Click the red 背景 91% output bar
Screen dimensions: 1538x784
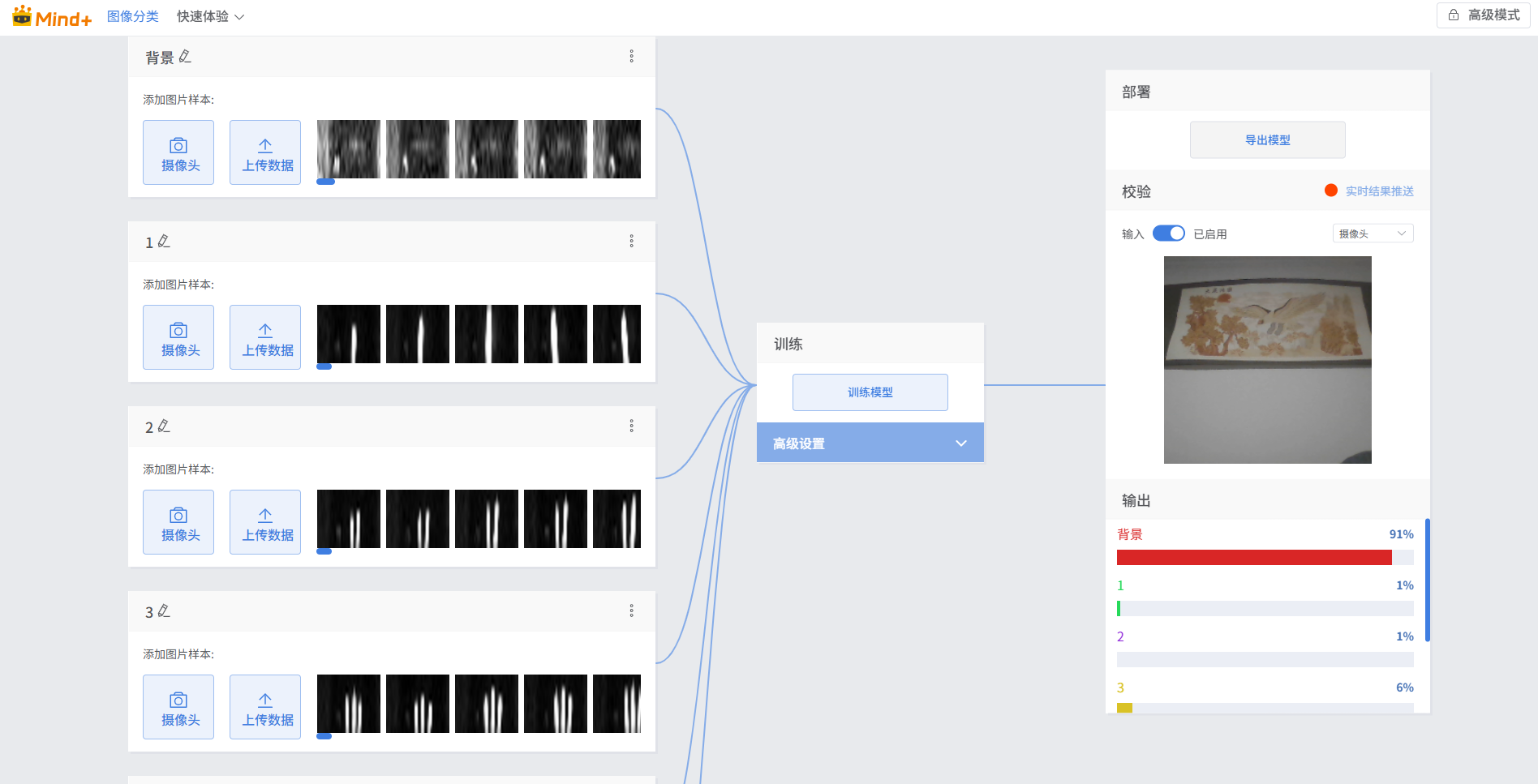(x=1253, y=557)
